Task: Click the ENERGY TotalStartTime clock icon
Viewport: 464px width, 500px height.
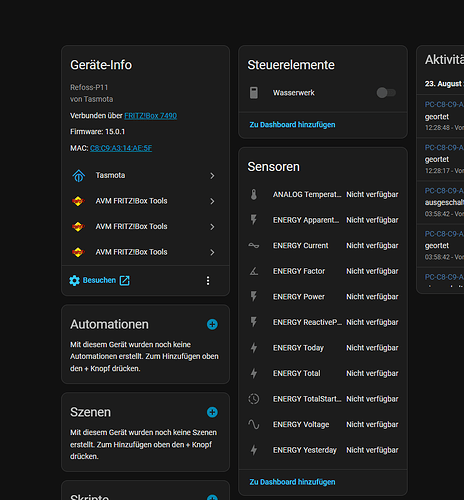Action: click(254, 399)
